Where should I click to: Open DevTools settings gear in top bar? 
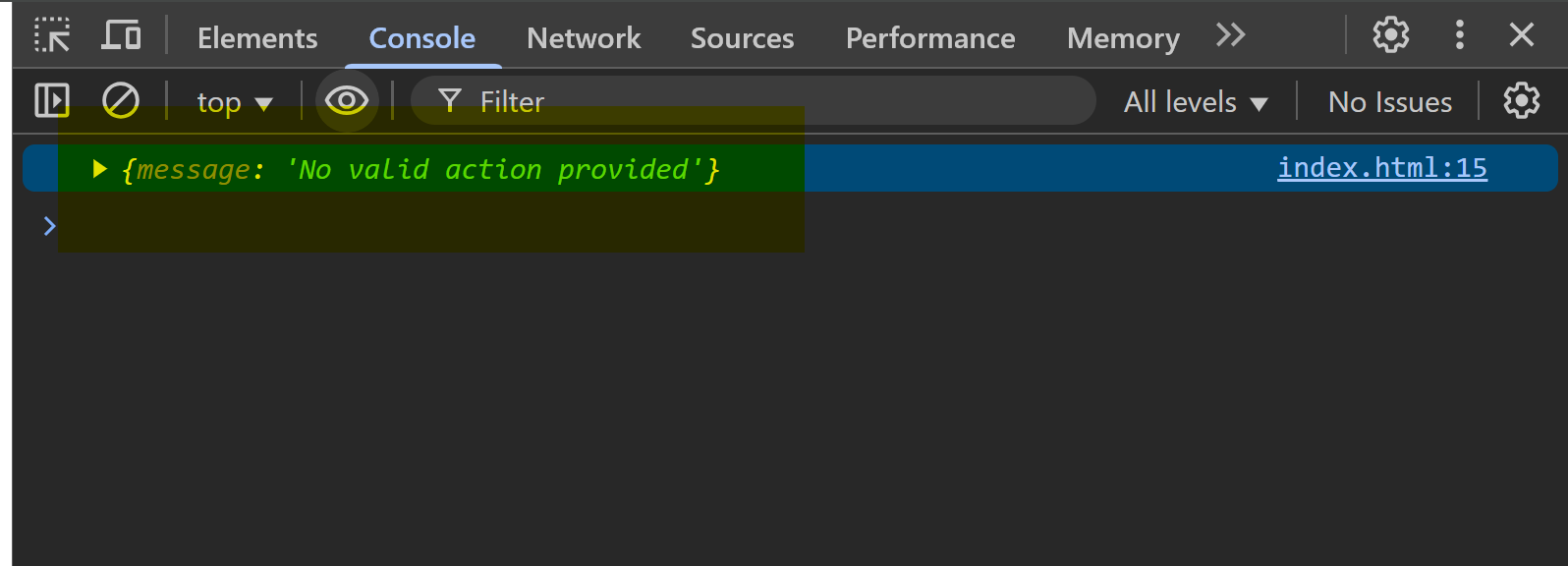(1390, 35)
